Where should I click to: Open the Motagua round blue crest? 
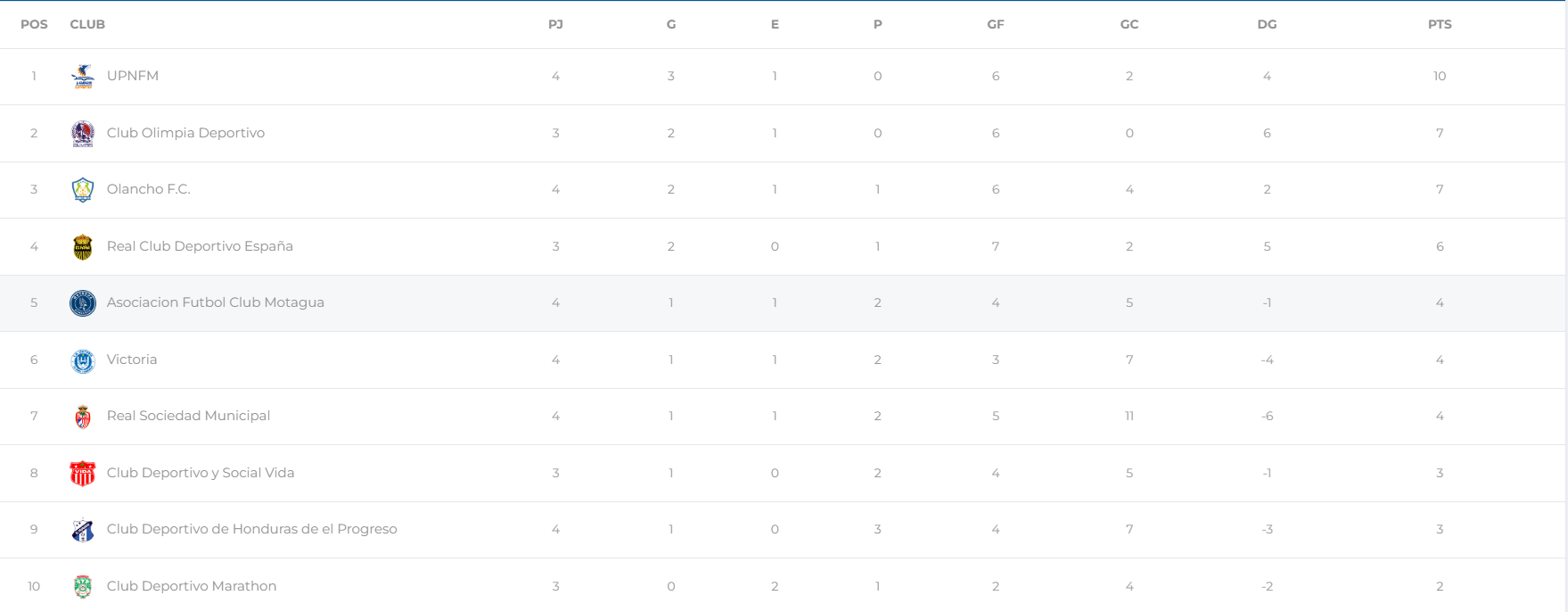pyautogui.click(x=83, y=303)
